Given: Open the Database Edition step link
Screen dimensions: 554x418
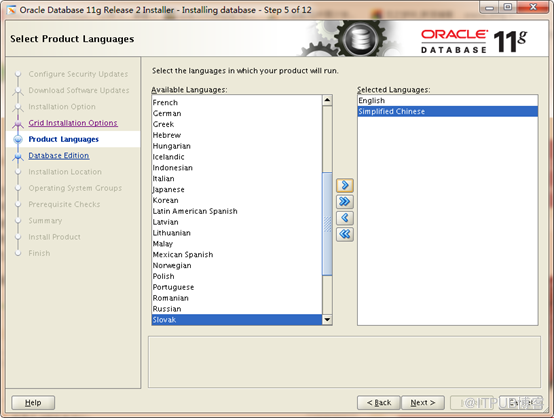Looking at the screenshot, I should 59,155.
